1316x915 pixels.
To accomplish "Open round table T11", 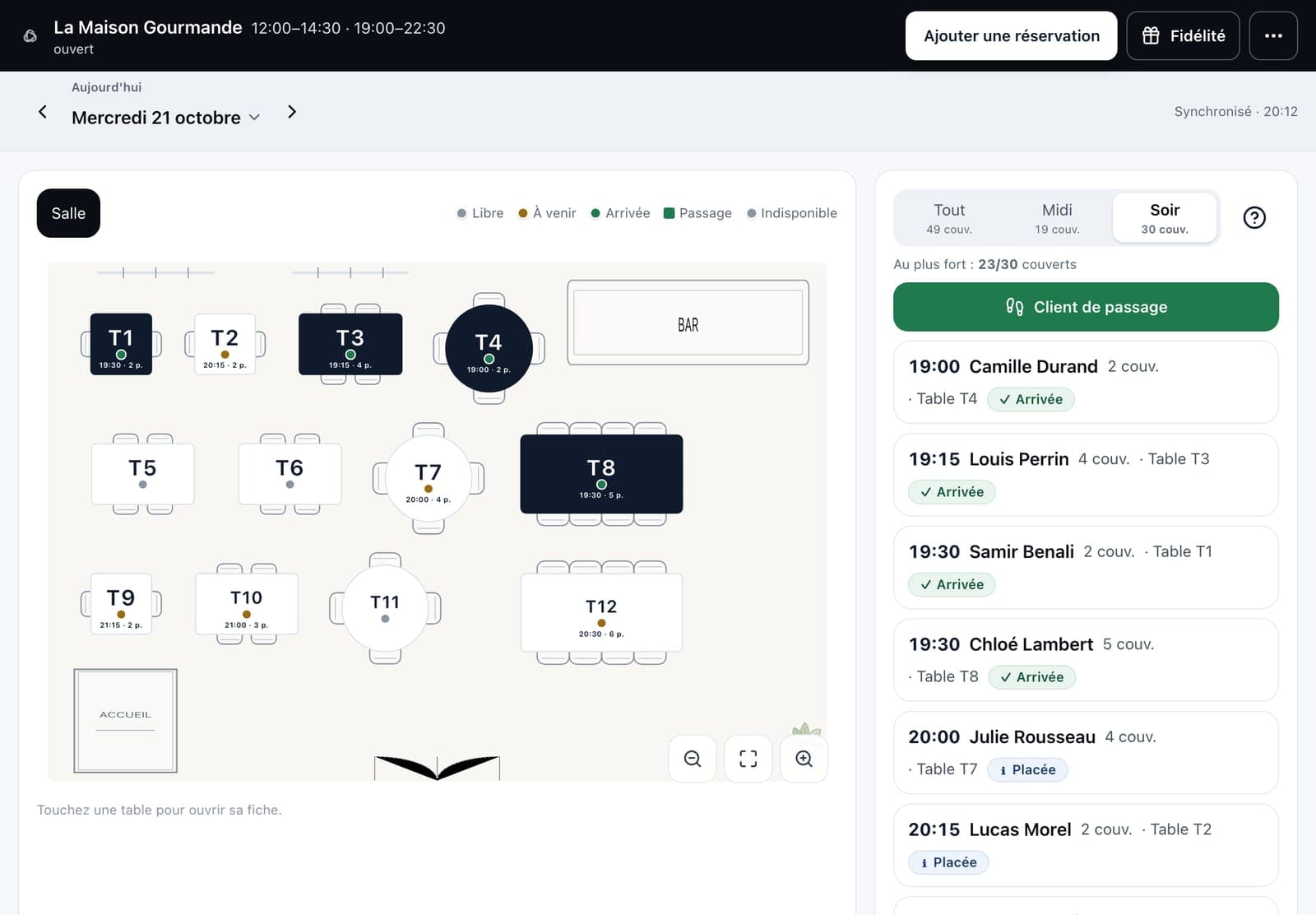I will click(385, 609).
